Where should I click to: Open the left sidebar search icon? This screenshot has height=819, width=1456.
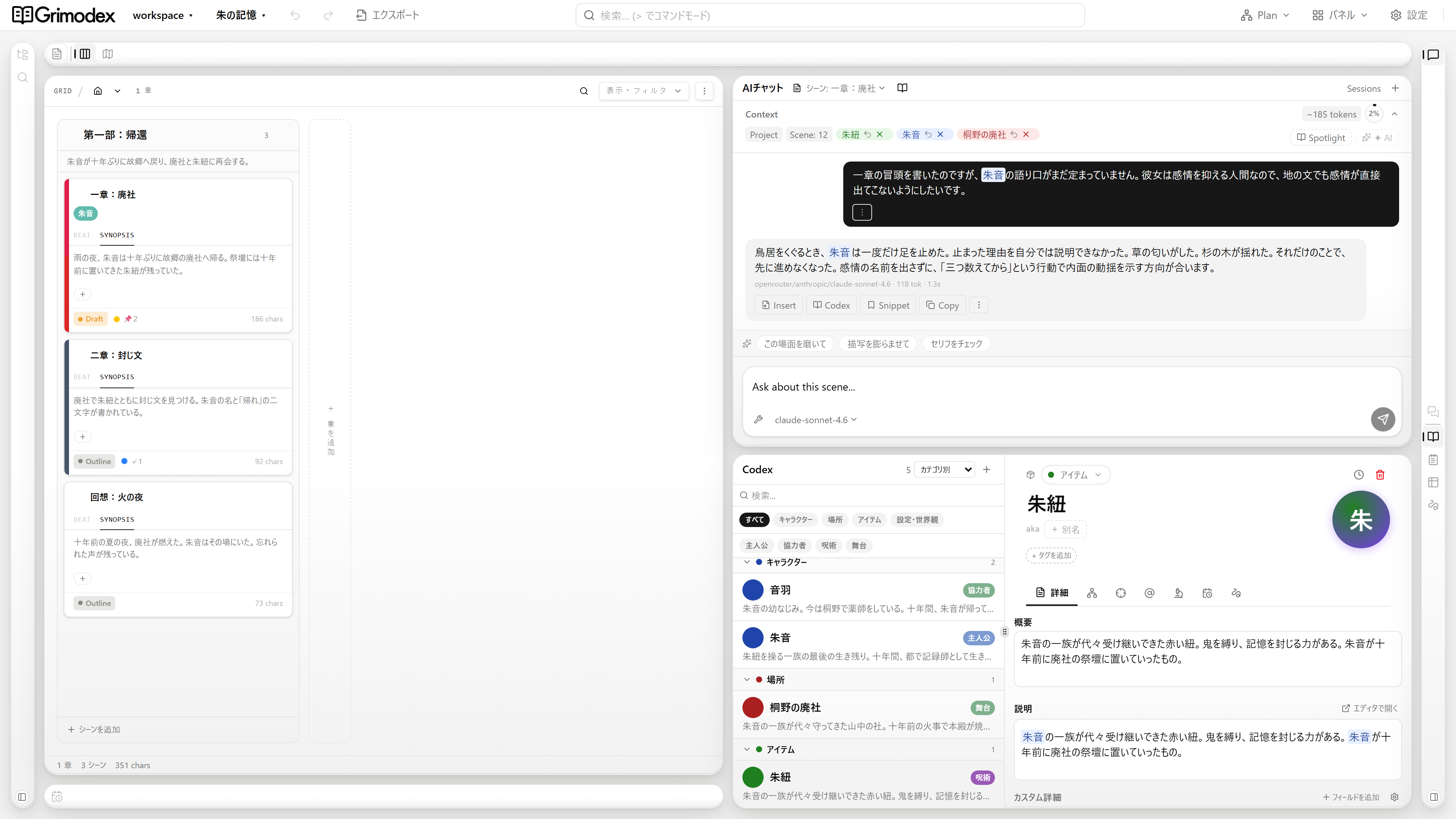(x=23, y=77)
